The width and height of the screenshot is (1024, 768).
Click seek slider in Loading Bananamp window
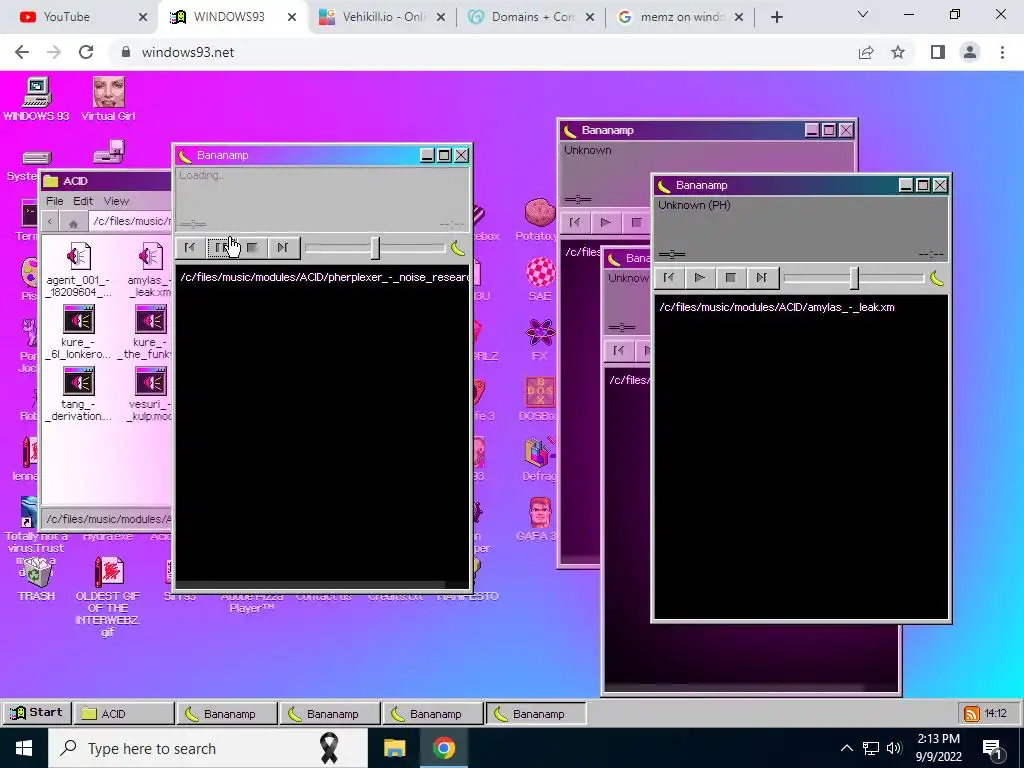[376, 248]
